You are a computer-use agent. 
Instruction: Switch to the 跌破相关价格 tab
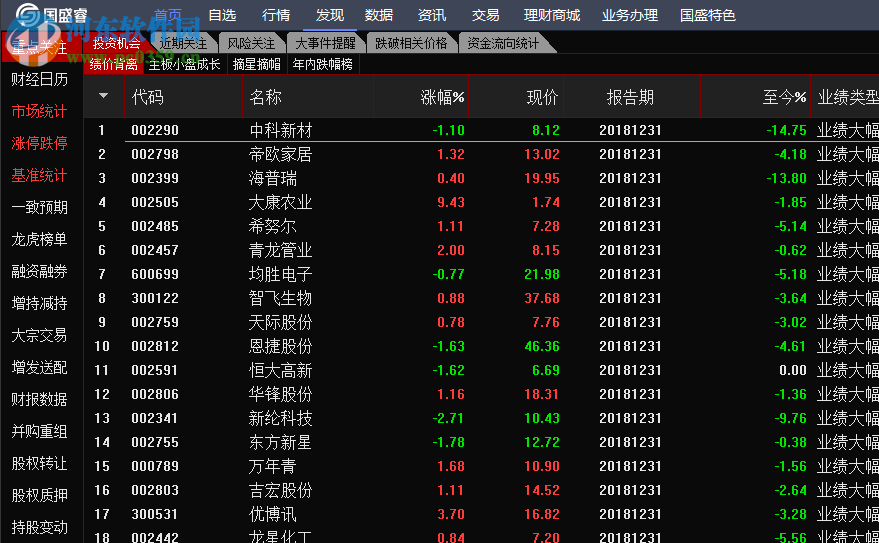coord(411,43)
